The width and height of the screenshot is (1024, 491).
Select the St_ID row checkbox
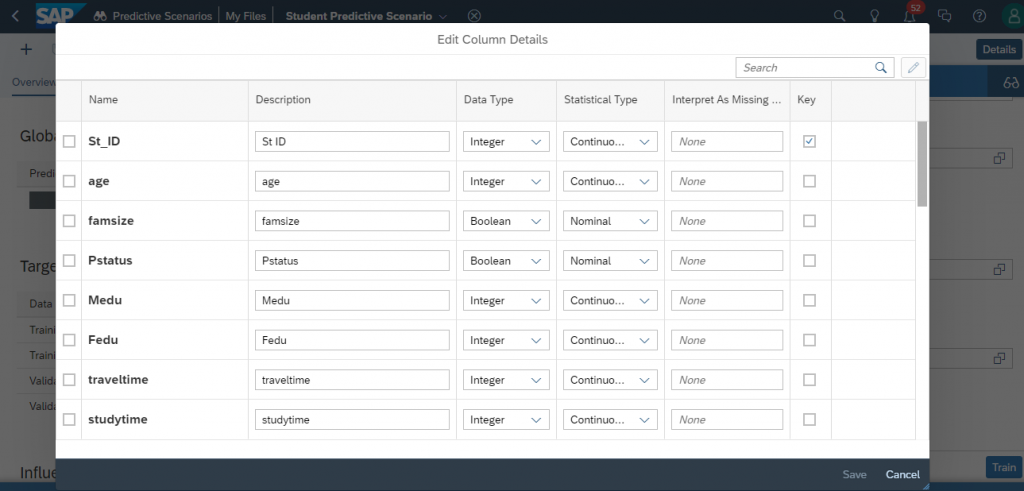[69, 142]
